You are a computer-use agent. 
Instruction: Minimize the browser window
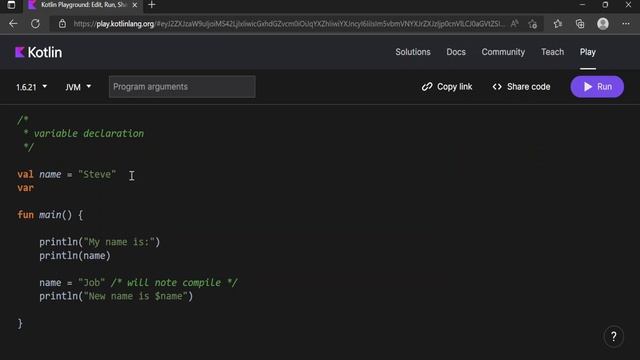click(582, 5)
